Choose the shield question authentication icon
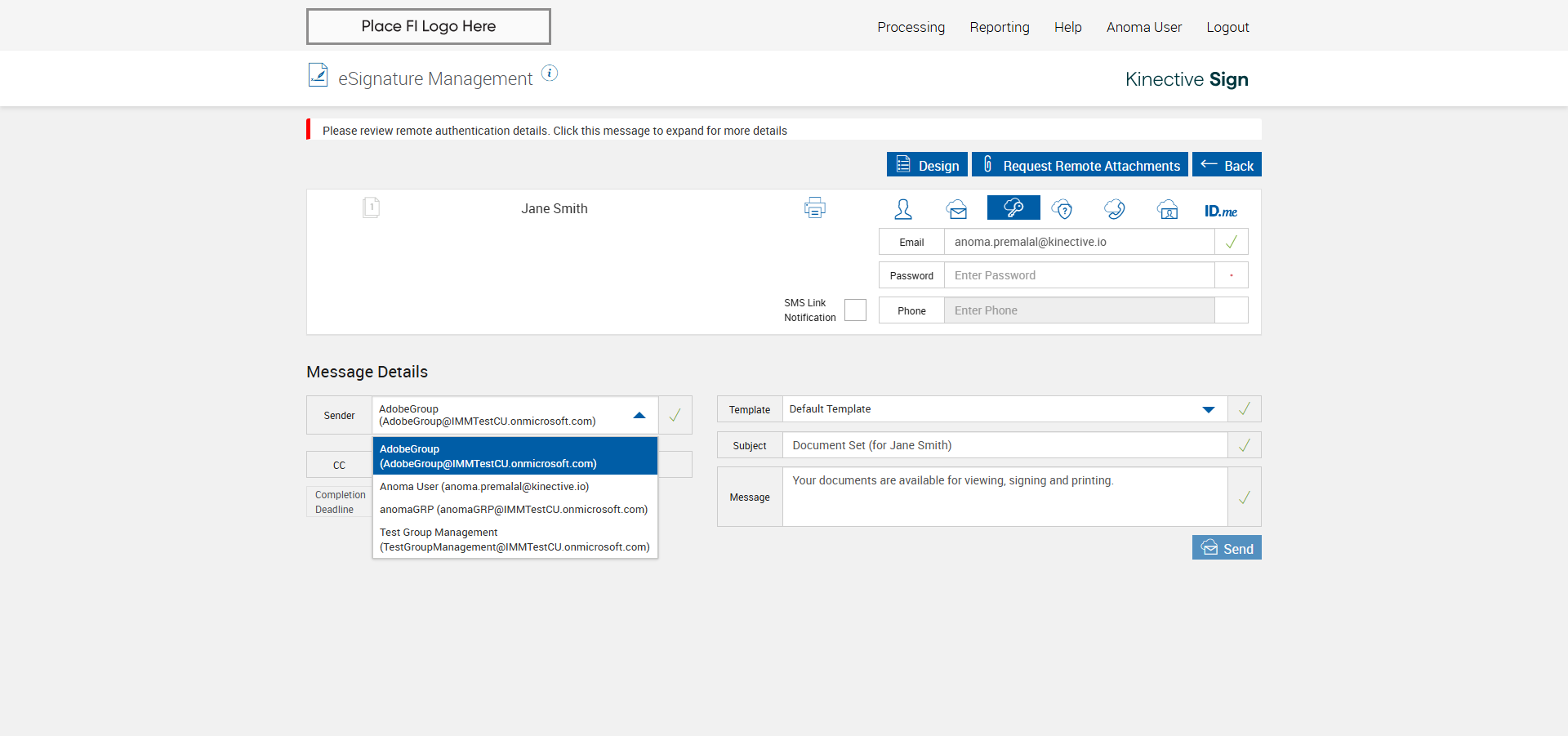Screen dimensions: 1568x736 click(1062, 209)
